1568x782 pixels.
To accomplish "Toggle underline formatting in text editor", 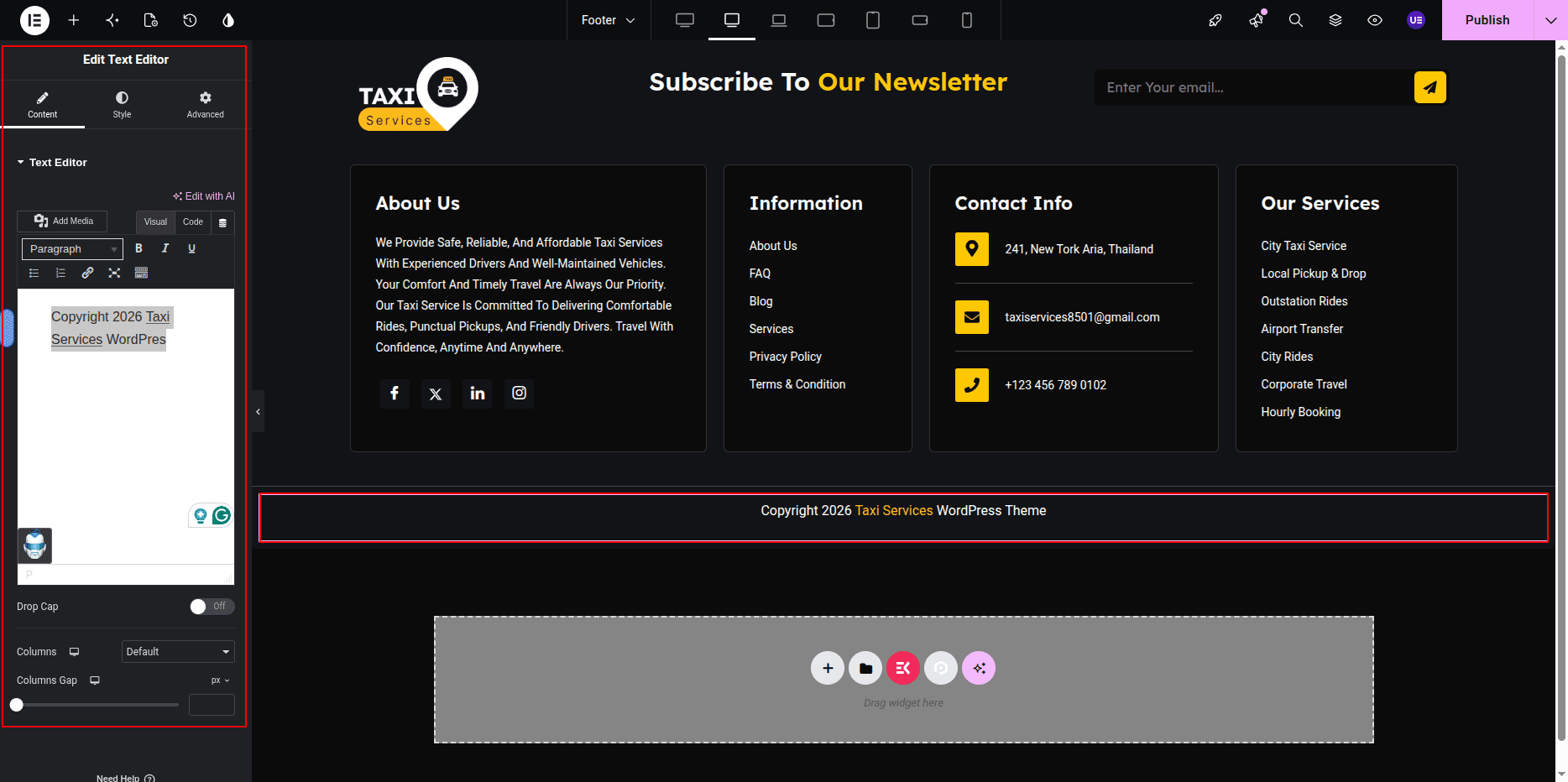I will 191,248.
